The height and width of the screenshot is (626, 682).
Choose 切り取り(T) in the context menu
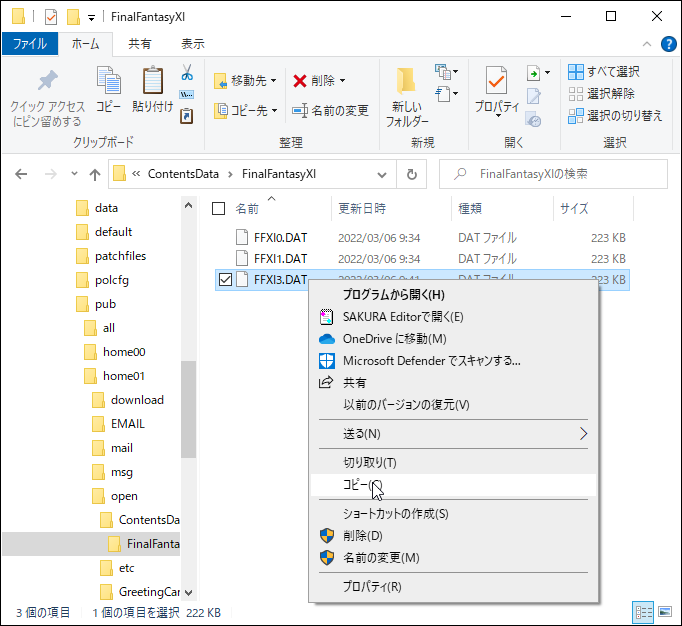tap(454, 462)
